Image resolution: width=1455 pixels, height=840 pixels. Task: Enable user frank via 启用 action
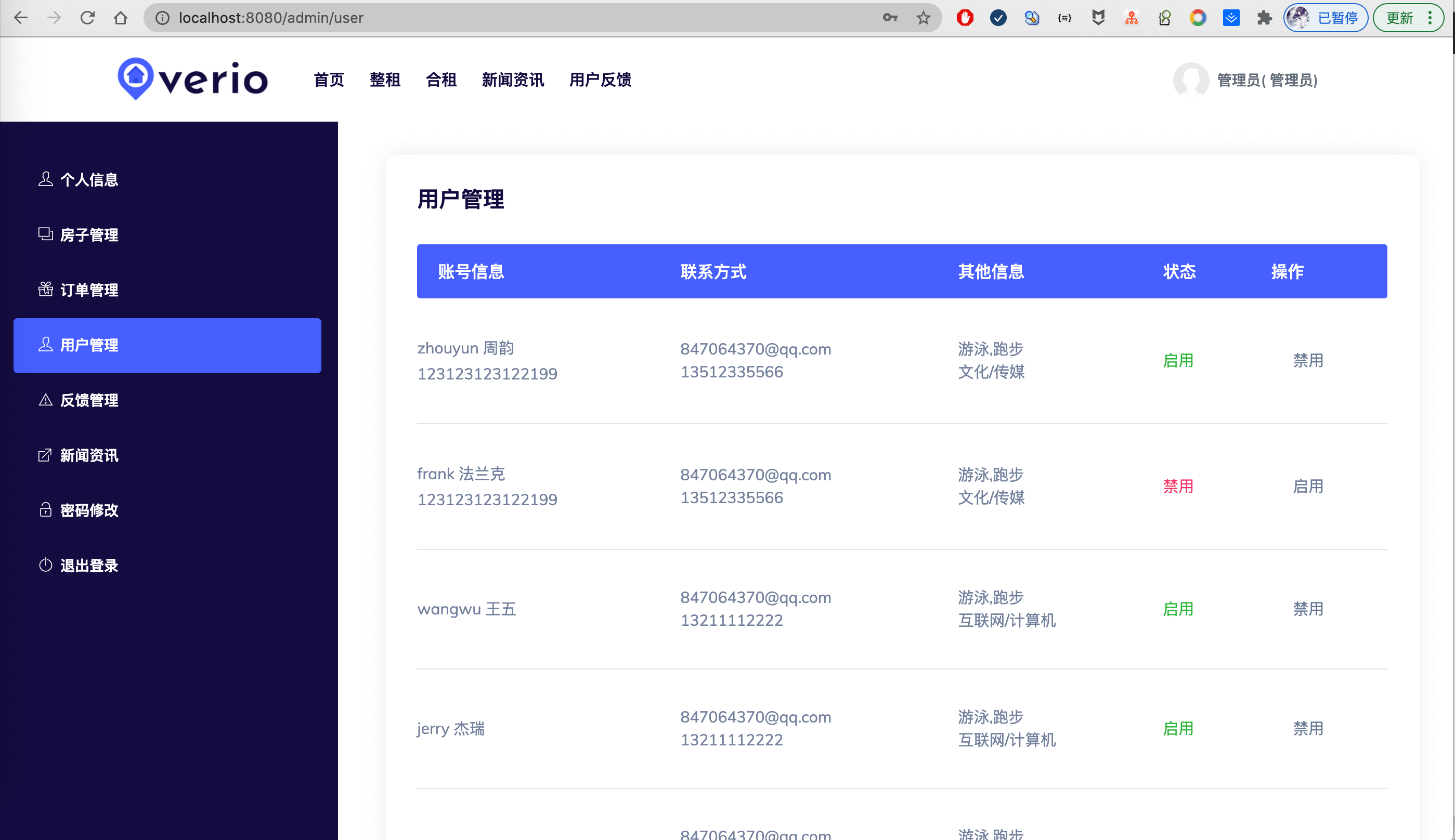pos(1307,487)
